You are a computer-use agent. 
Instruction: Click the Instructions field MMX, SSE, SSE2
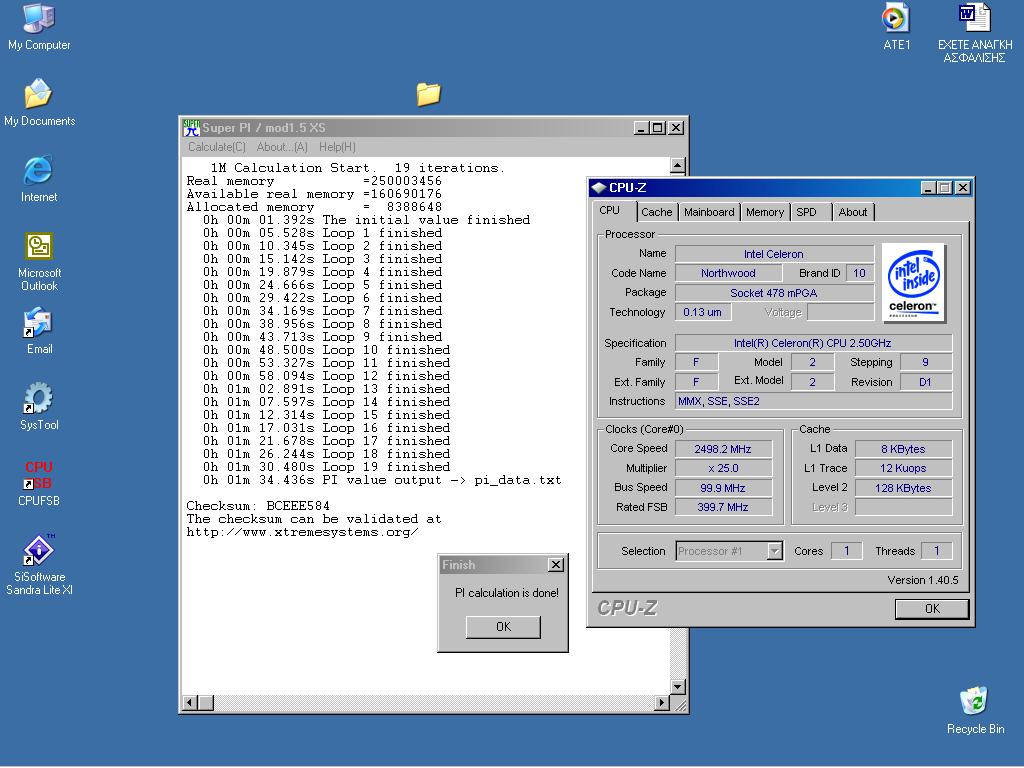pos(813,401)
